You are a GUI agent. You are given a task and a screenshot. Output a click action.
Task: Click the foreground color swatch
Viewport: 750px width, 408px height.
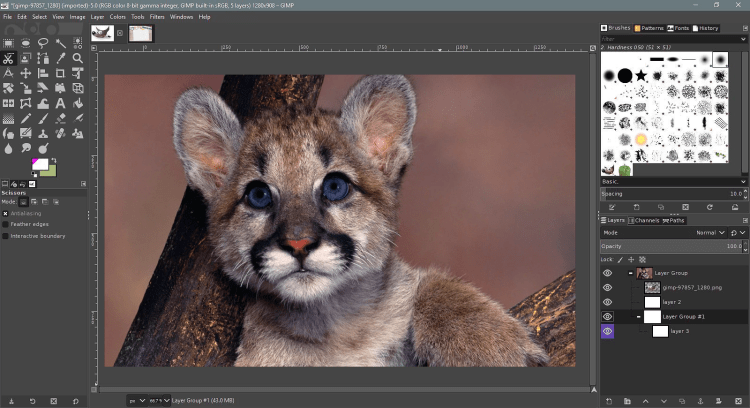pyautogui.click(x=39, y=164)
